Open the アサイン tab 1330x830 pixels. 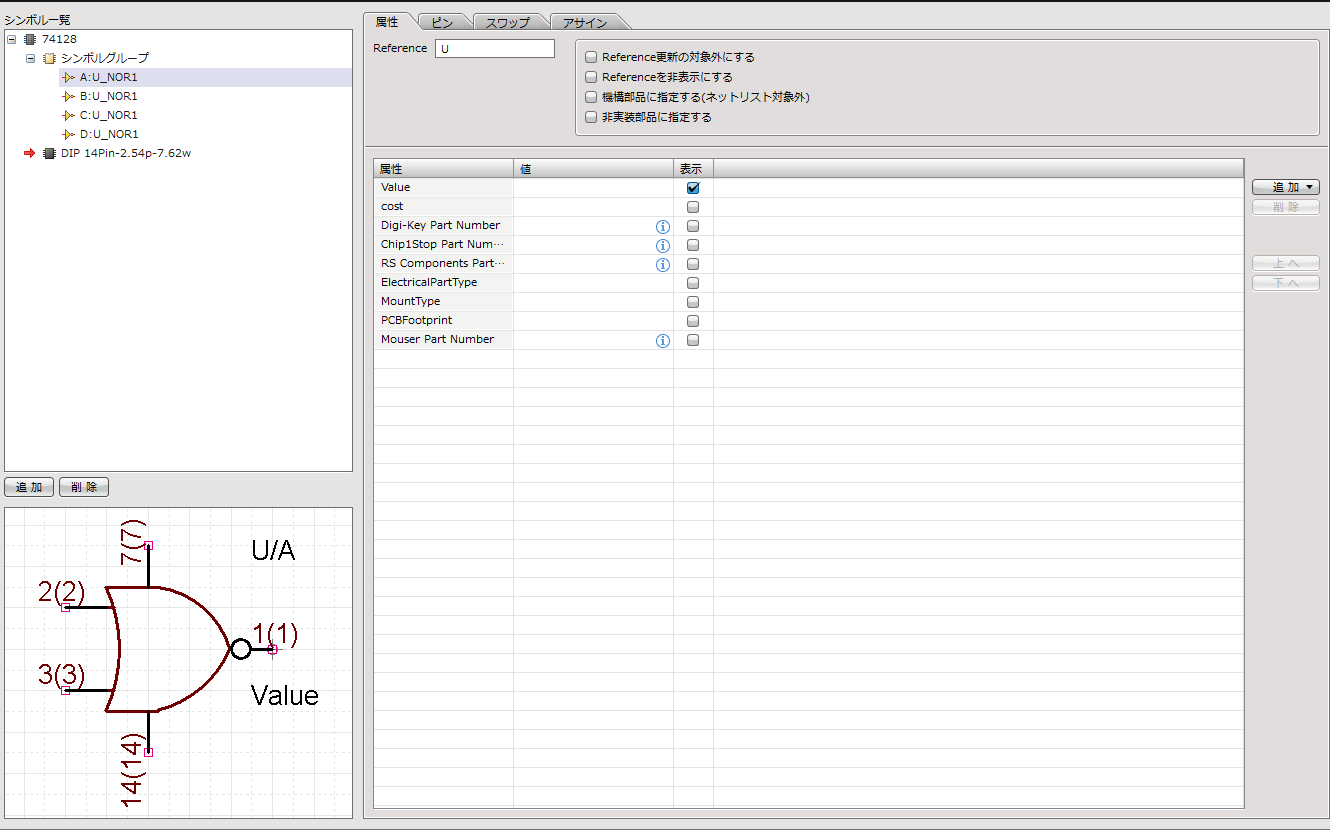[585, 22]
